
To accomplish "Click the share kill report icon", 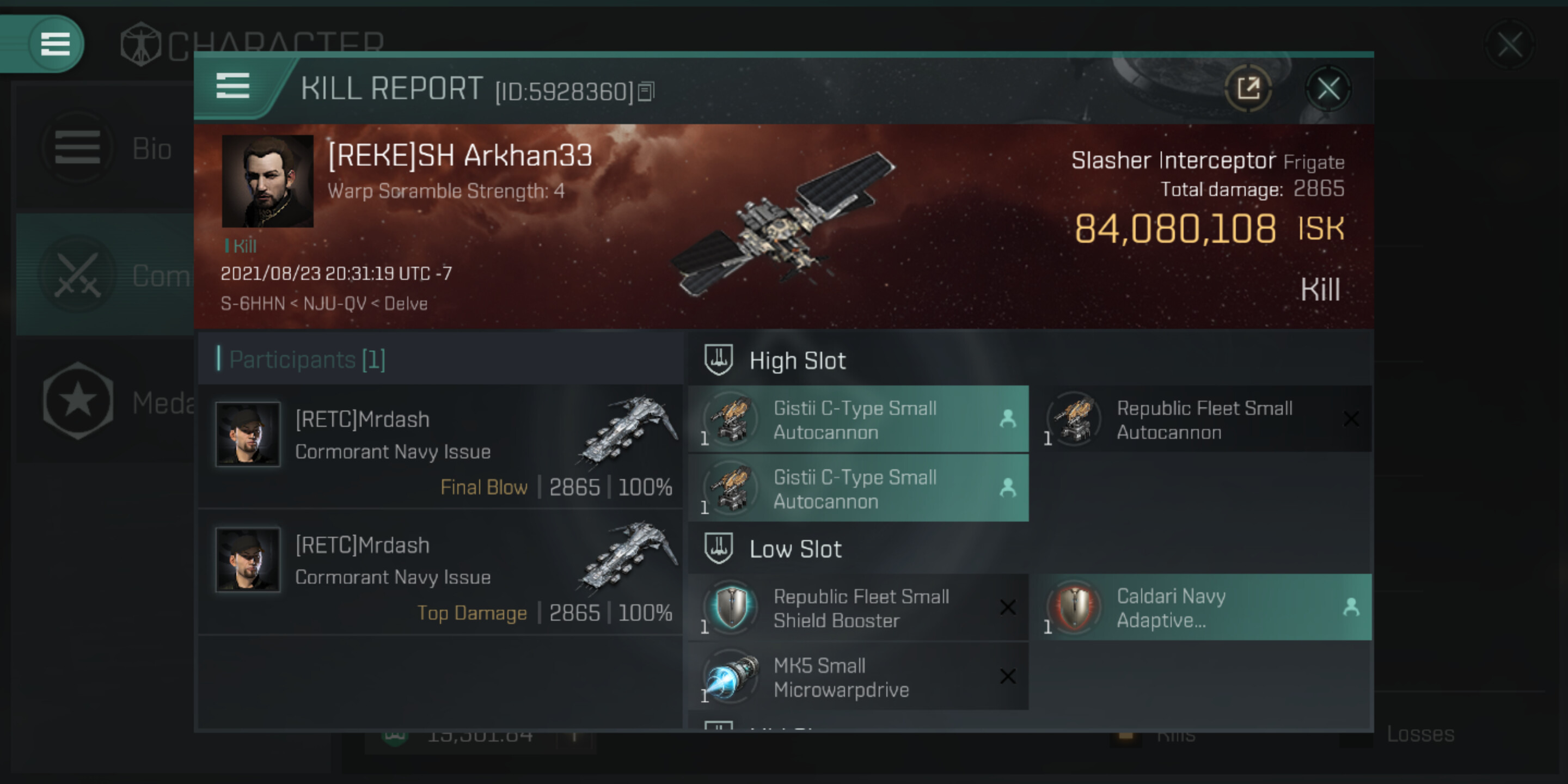I will (1248, 89).
